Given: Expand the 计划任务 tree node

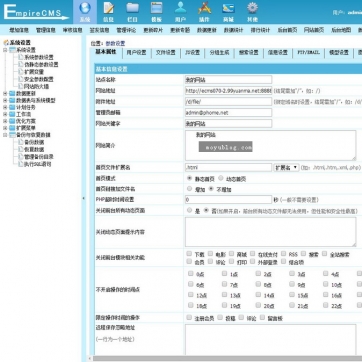Looking at the screenshot, I should [5, 107].
